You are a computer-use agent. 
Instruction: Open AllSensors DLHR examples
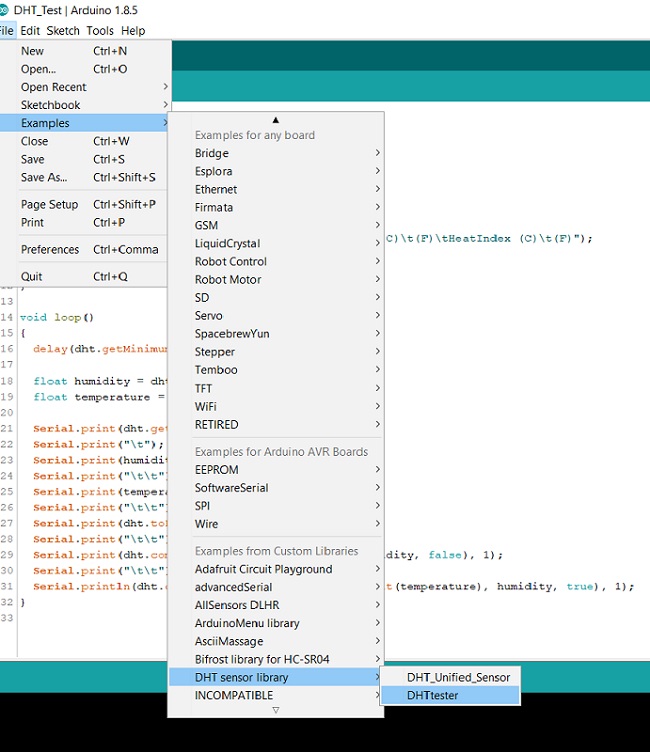[x=276, y=605]
